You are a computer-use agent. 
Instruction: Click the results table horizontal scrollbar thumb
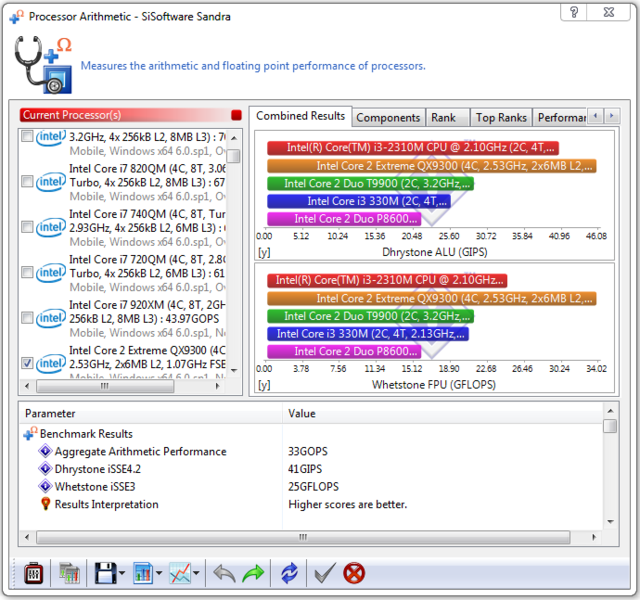pyautogui.click(x=303, y=537)
